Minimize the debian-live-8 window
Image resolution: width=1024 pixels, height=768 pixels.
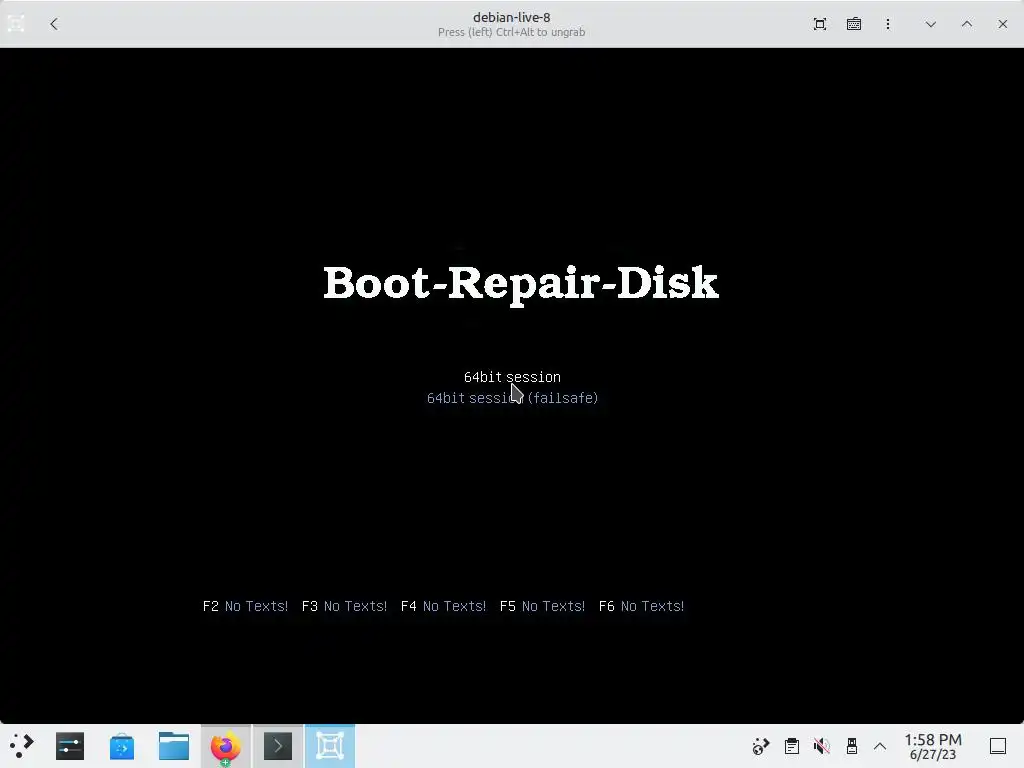(931, 24)
